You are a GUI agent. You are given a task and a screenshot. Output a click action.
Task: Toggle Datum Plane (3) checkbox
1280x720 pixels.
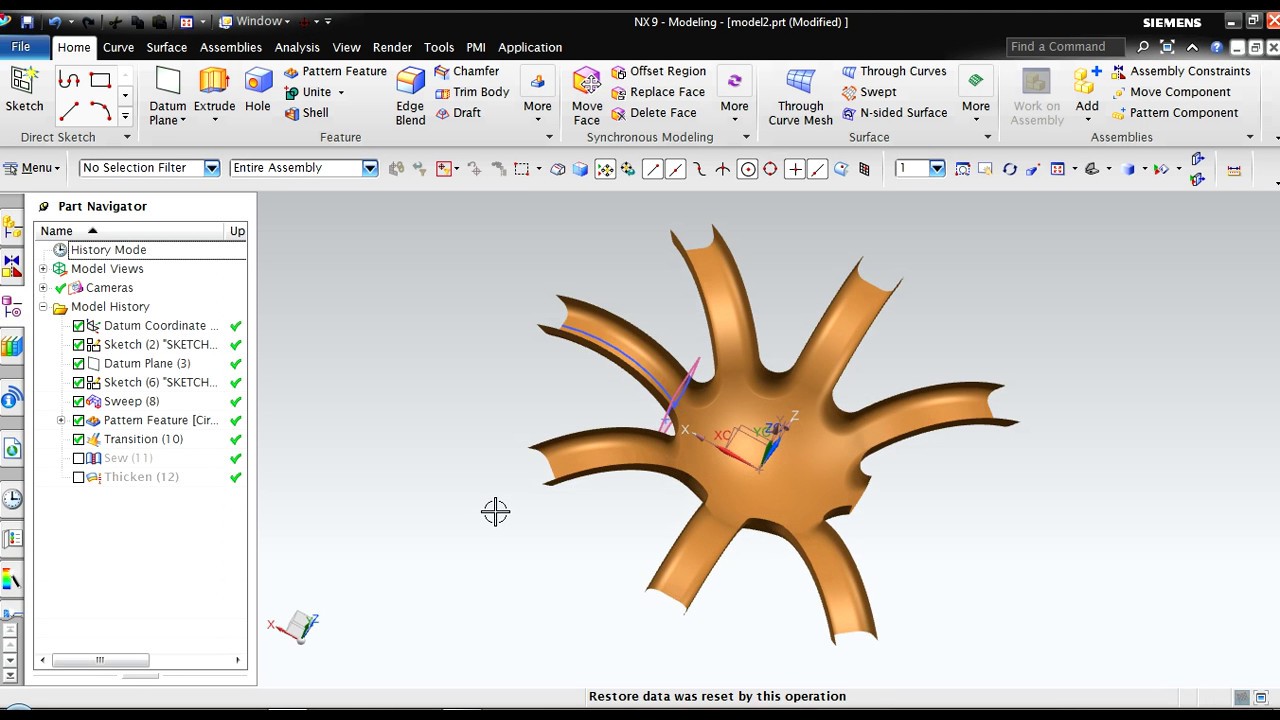(x=79, y=364)
